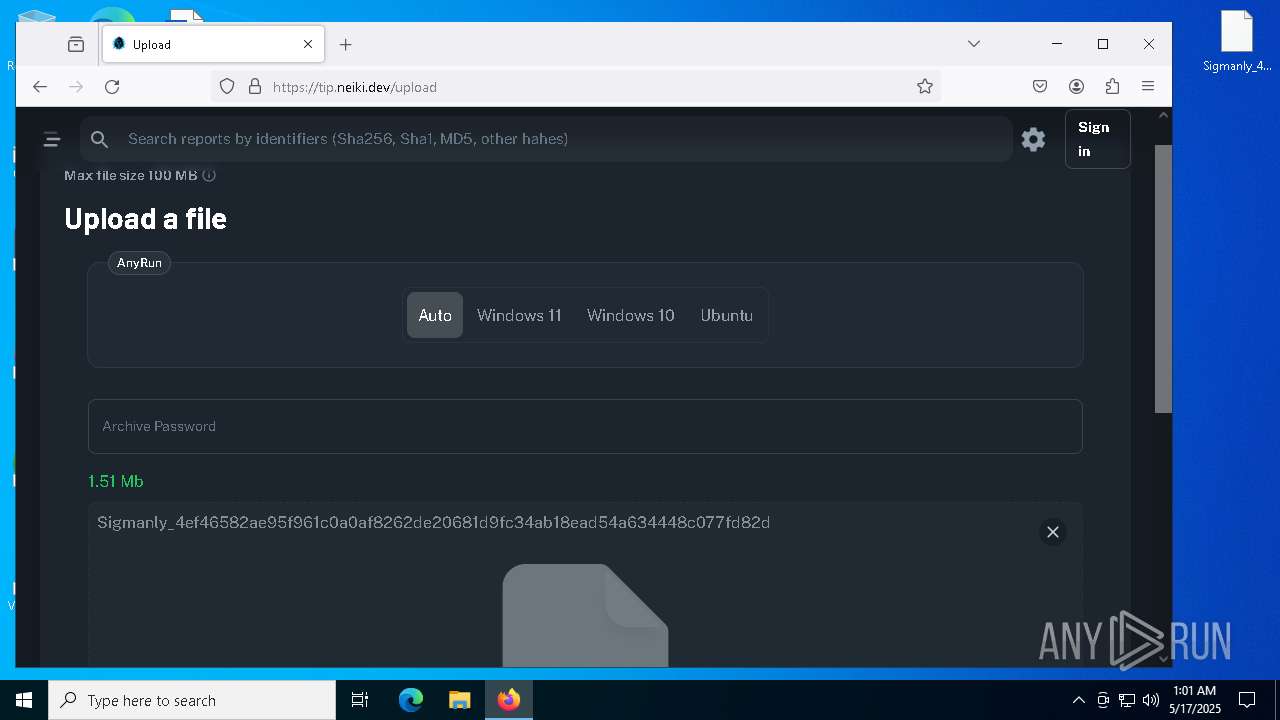The height and width of the screenshot is (720, 1280).
Task: Click the Sign in button
Action: pos(1097,139)
